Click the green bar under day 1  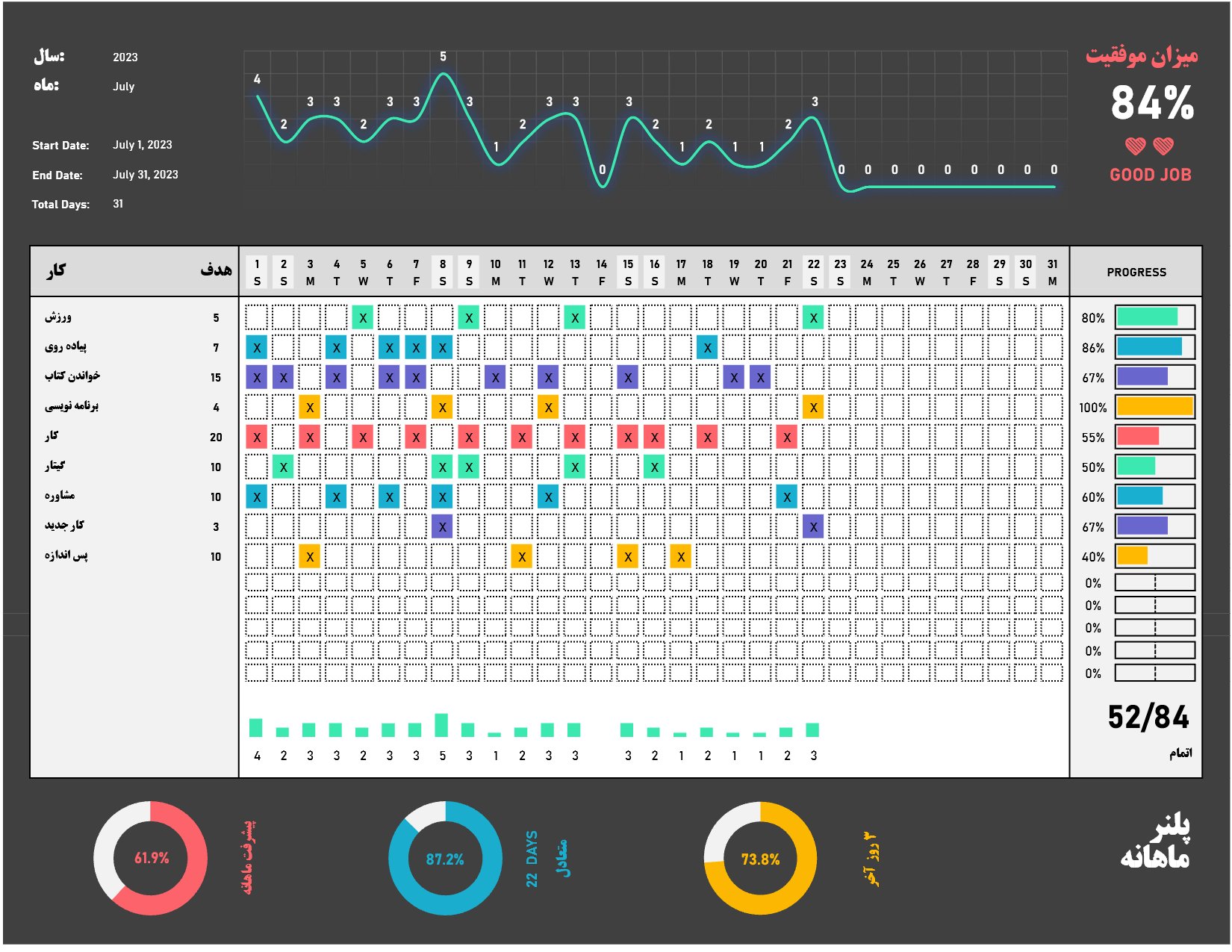tap(256, 728)
